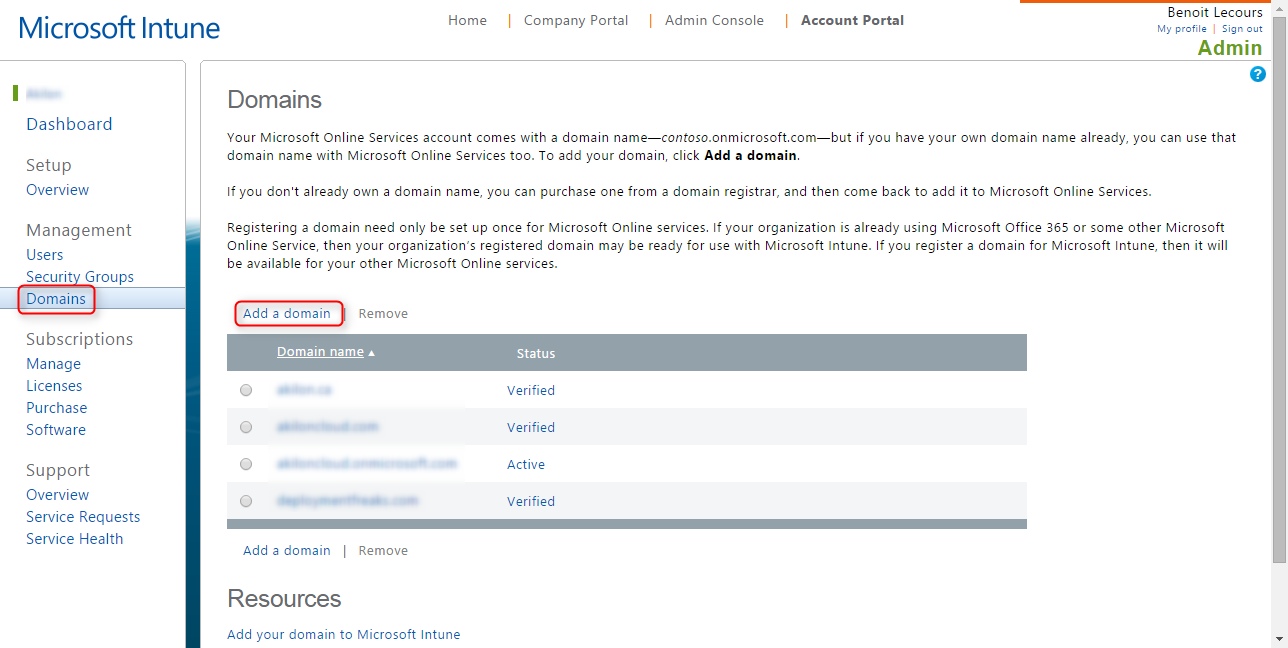
Task: Sort by the Domain name column header
Action: coord(320,352)
